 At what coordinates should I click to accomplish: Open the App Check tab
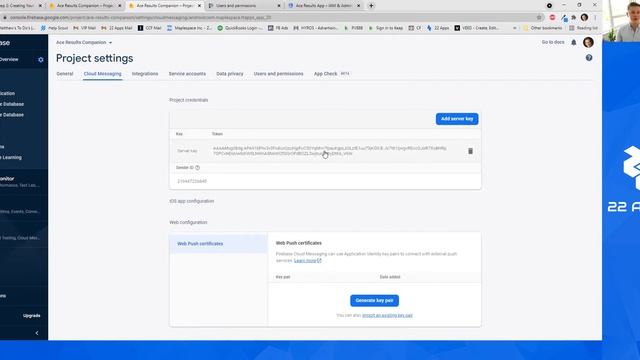click(326, 74)
